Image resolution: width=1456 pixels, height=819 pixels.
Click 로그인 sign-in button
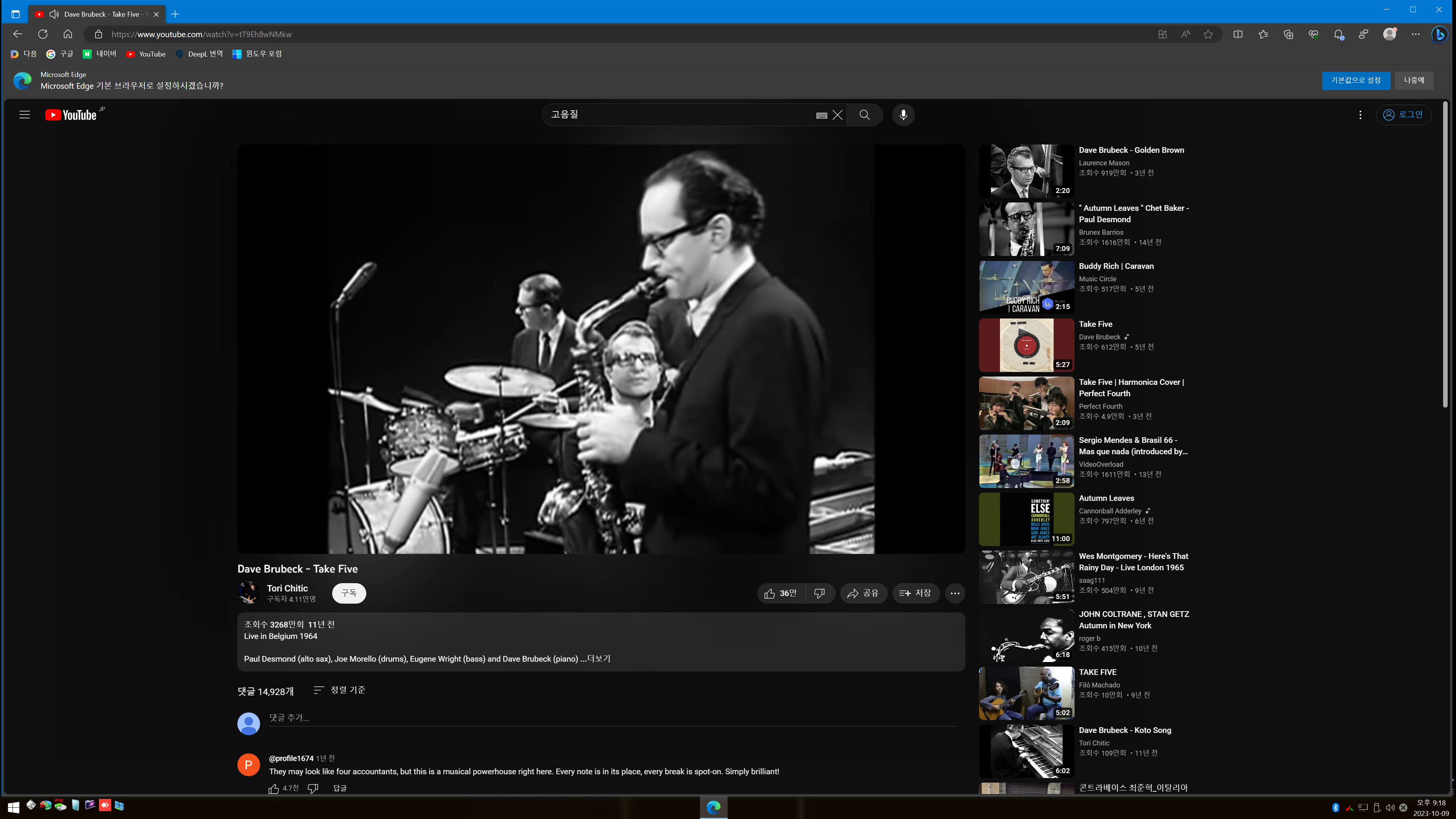1403,115
